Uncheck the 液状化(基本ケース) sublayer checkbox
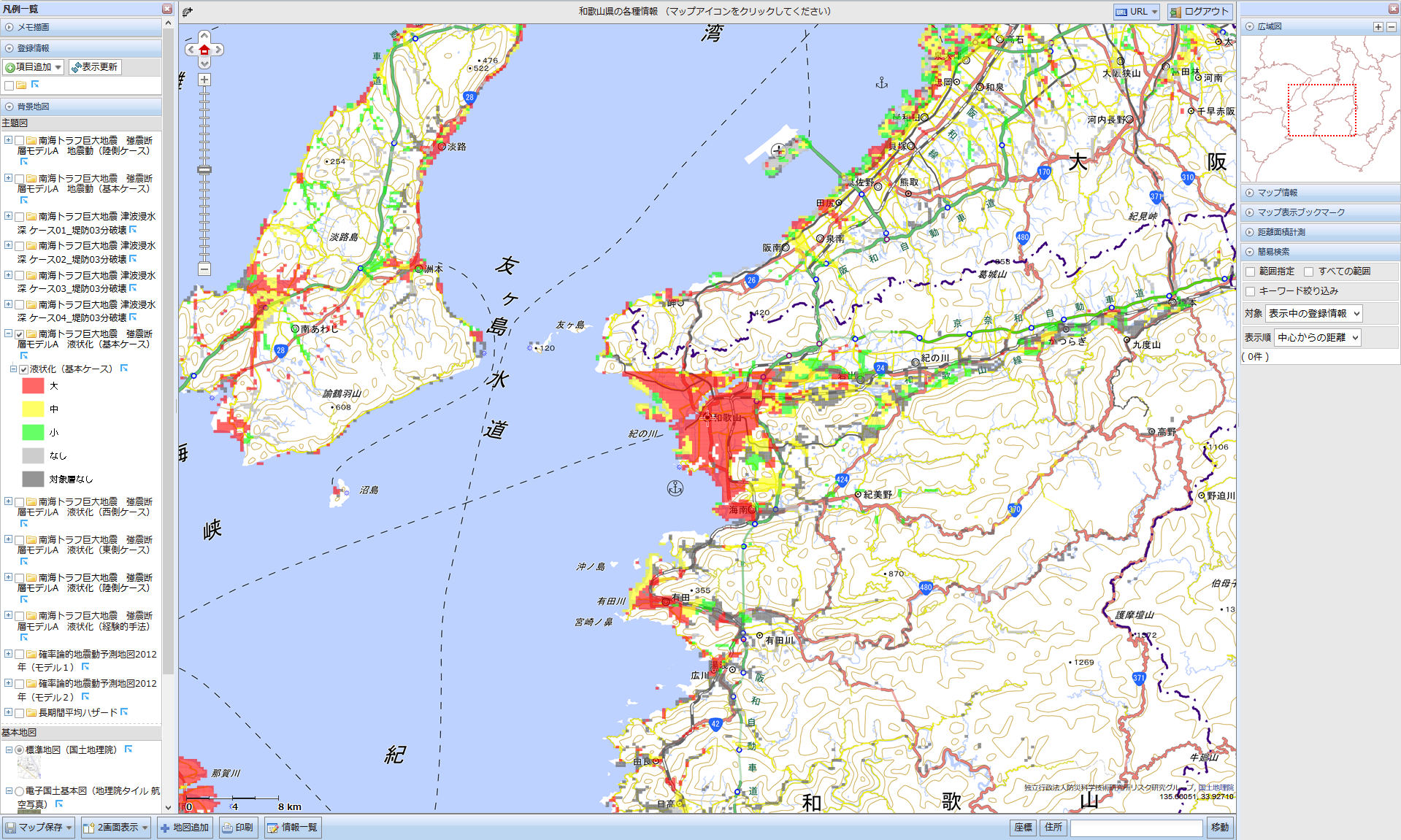 [x=24, y=369]
